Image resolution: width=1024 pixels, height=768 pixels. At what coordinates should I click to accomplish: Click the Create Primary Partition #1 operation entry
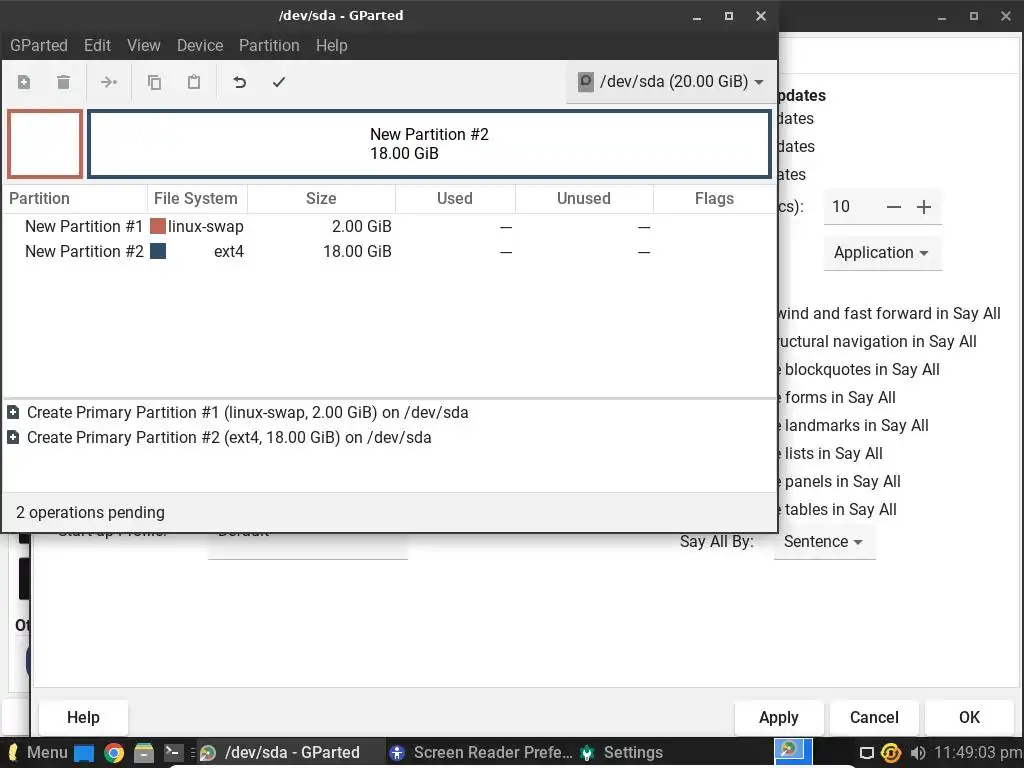[x=248, y=413]
